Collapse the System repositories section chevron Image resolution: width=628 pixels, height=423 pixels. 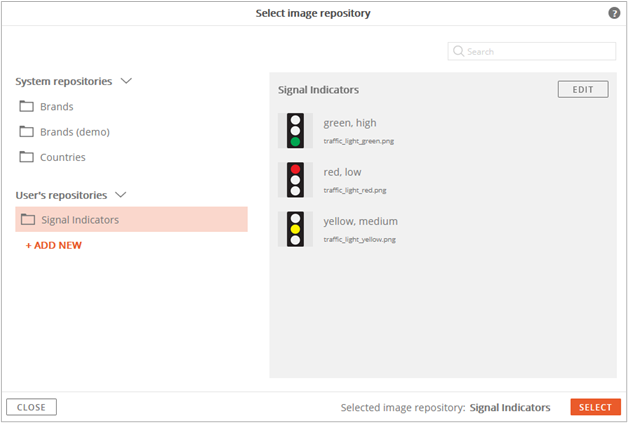[x=126, y=81]
